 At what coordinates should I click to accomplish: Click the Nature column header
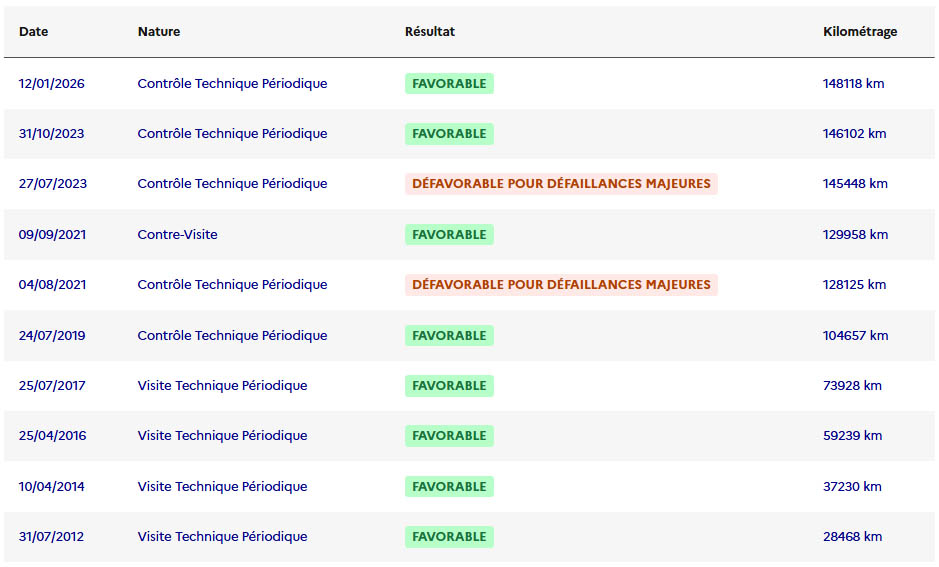tap(159, 31)
